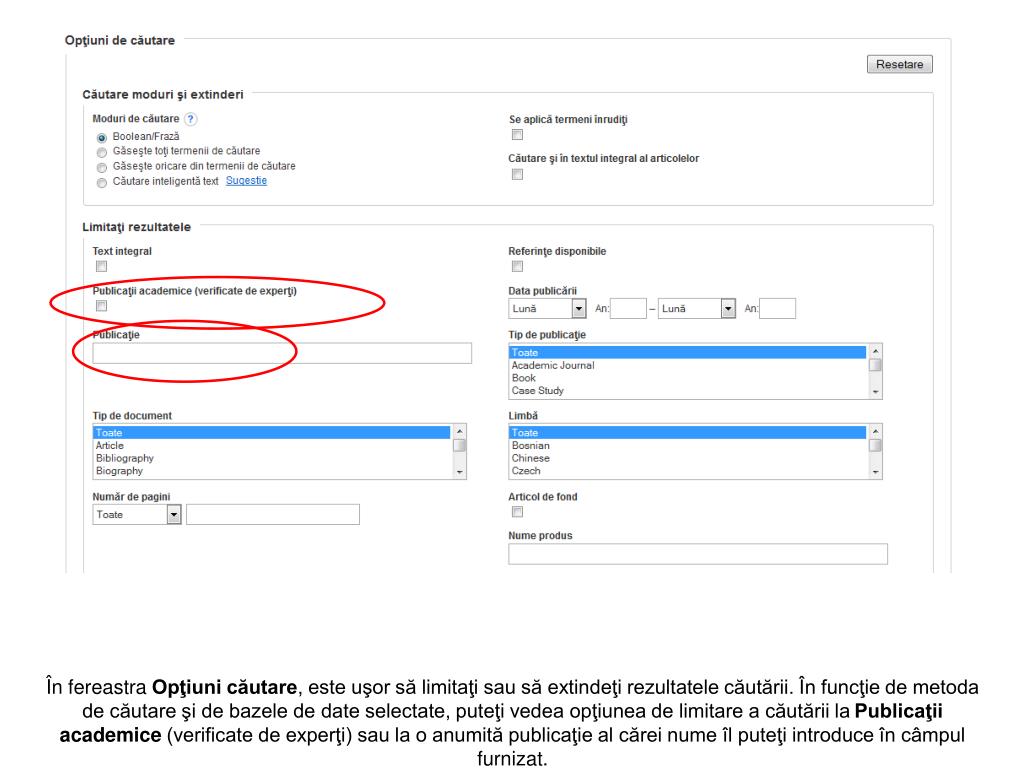
Task: Select Căutare inteligentă text radio button
Action: (102, 183)
